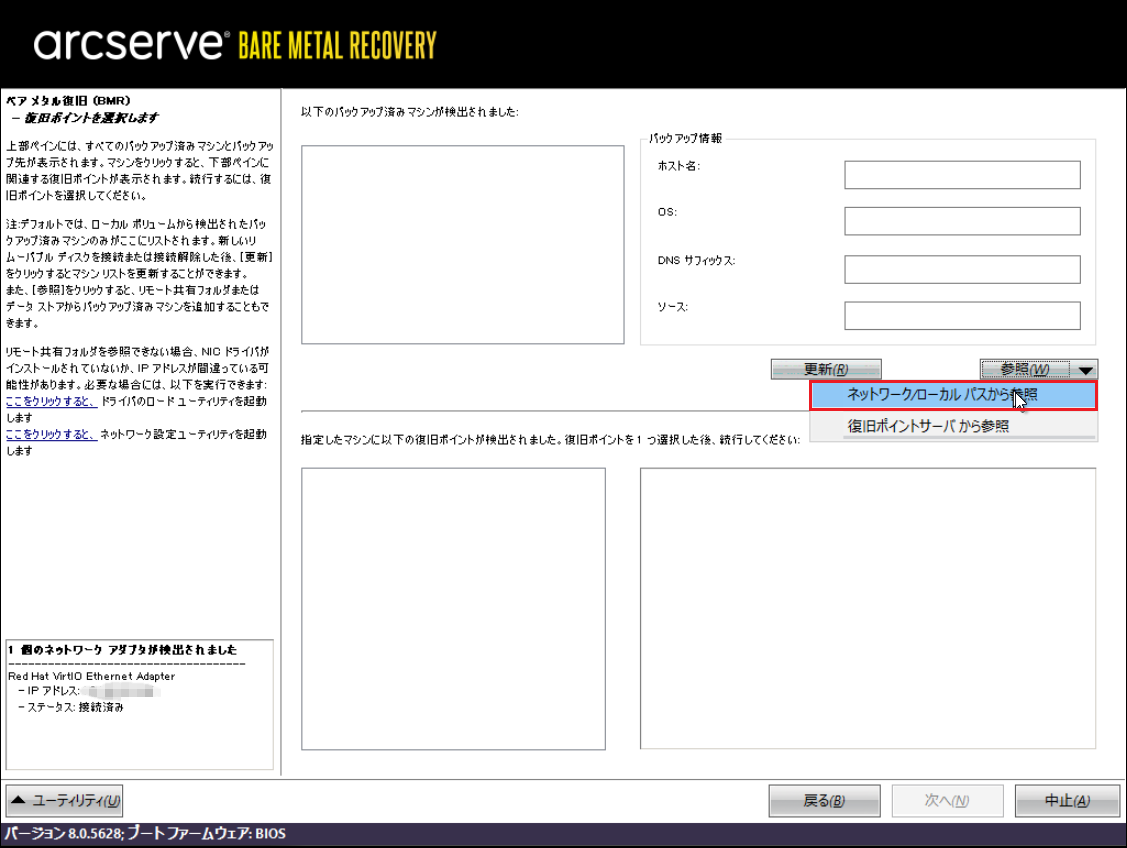Click the ホスト名 text field
The image size is (1127, 848).
click(962, 175)
